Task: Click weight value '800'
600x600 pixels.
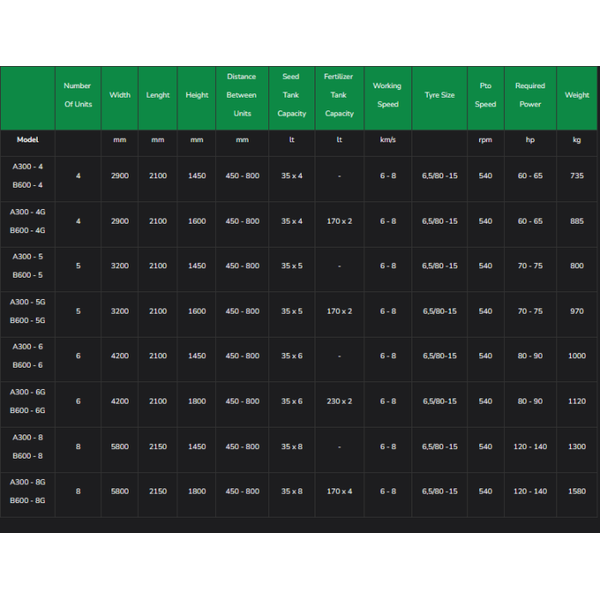Action: click(x=577, y=266)
